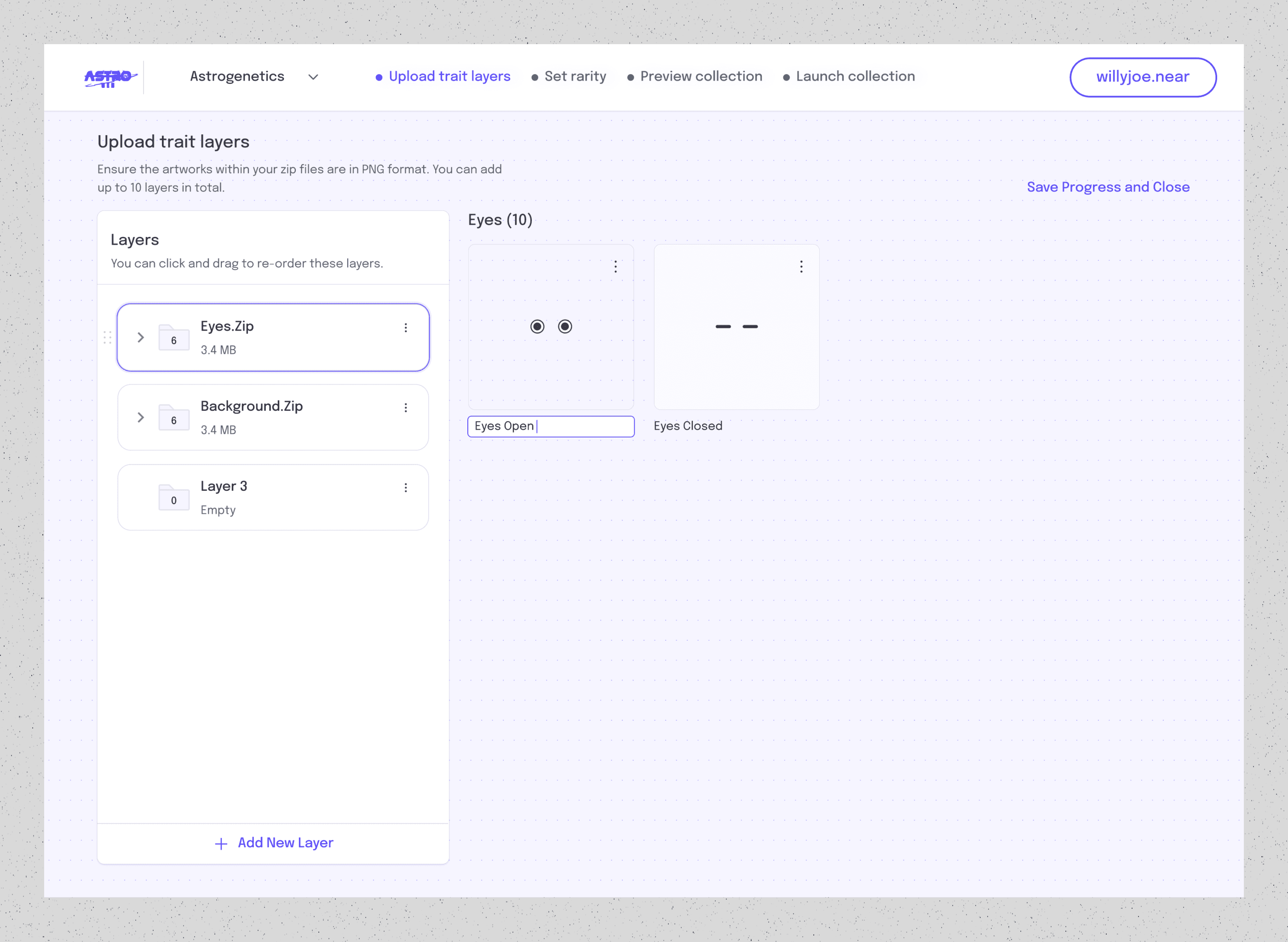Go to Preview collection step

(x=701, y=76)
